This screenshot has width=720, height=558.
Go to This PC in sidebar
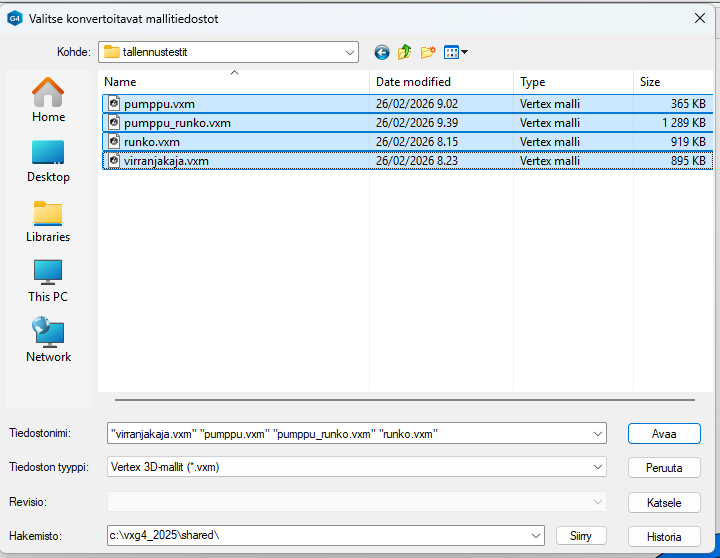48,281
